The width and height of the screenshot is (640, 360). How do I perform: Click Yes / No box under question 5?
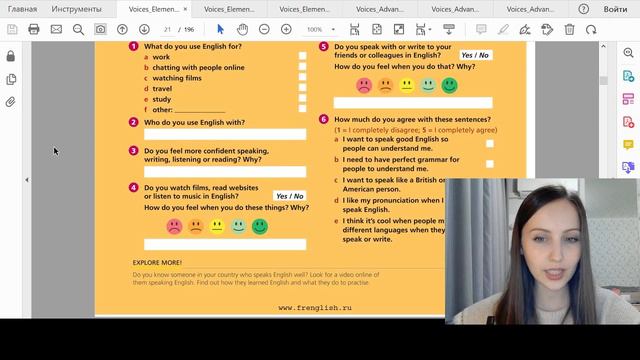click(x=475, y=55)
